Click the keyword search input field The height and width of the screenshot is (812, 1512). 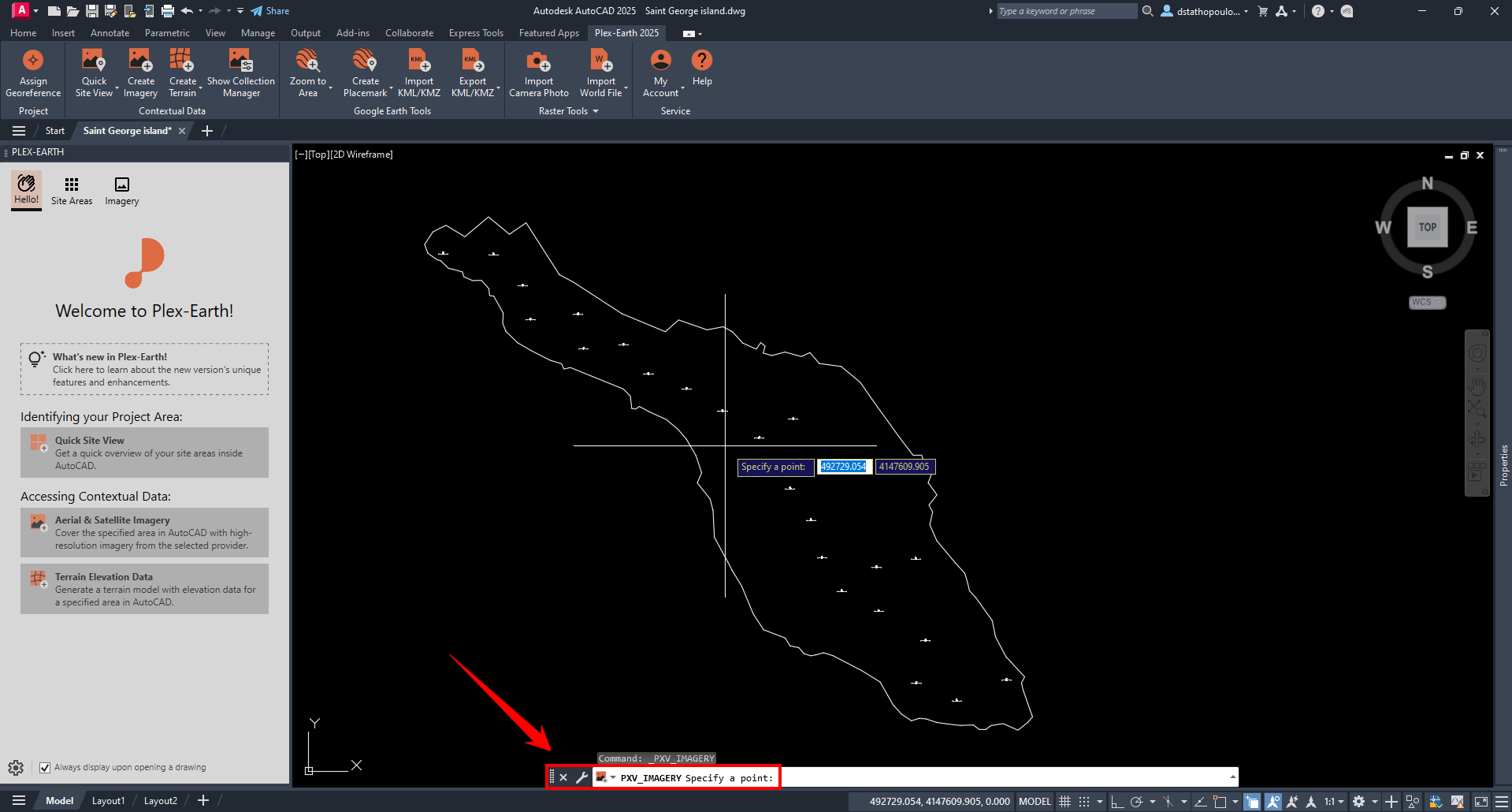1065,11
